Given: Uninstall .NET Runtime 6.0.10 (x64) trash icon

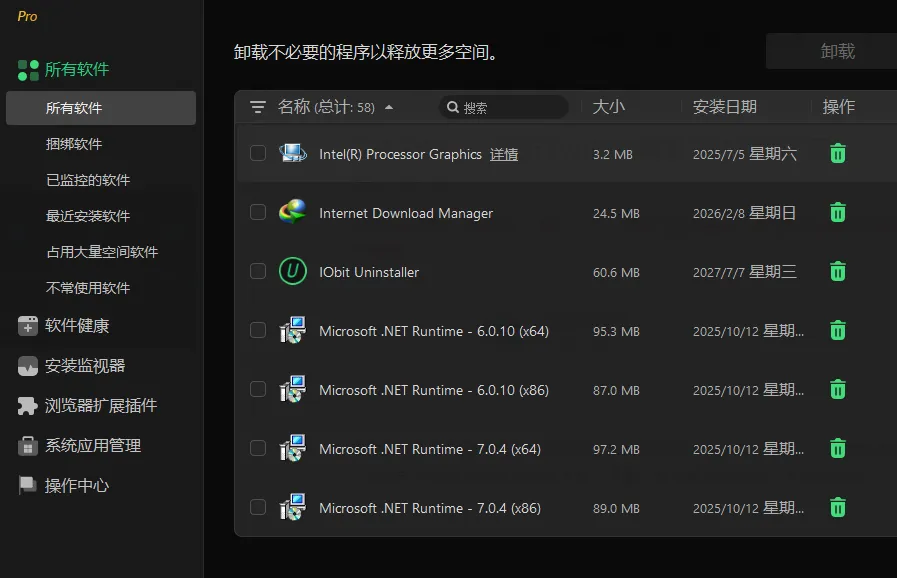Looking at the screenshot, I should point(838,330).
